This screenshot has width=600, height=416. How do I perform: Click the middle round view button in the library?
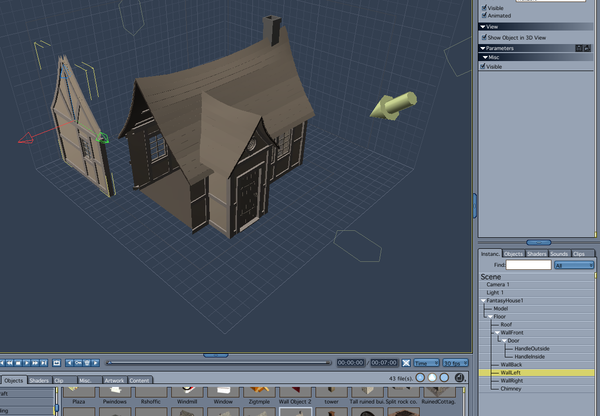tap(432, 378)
